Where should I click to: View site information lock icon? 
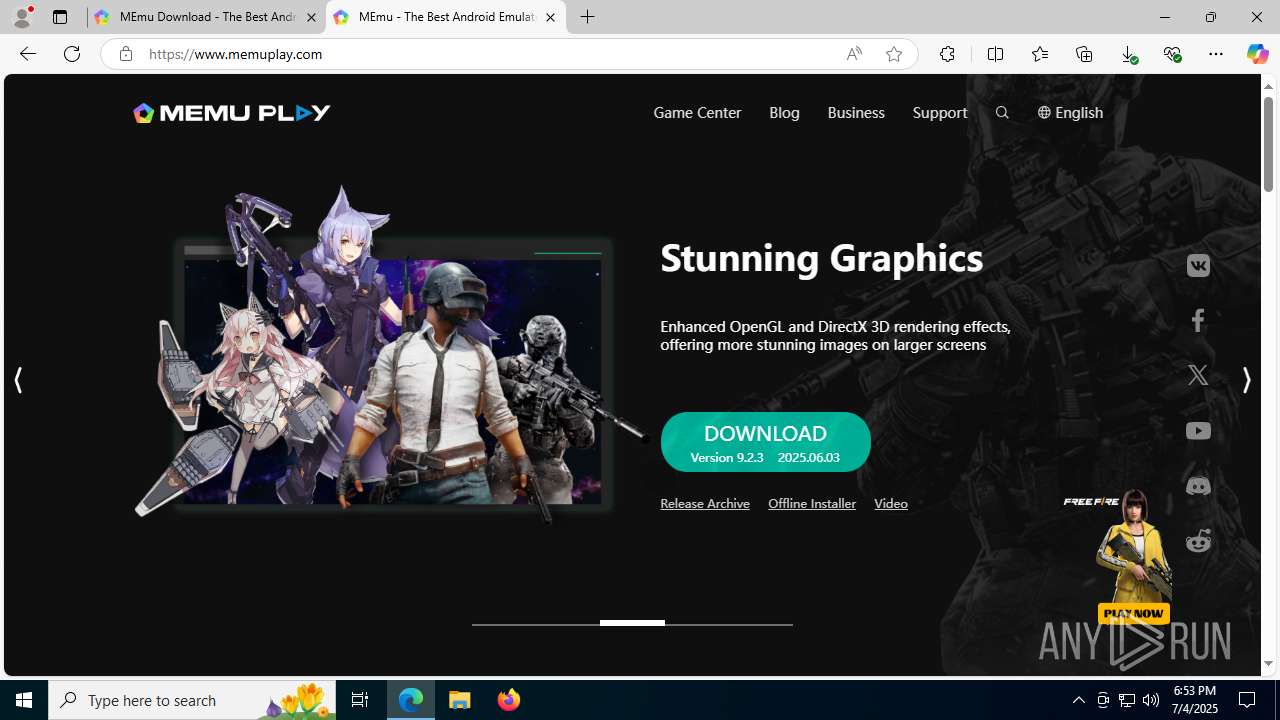125,54
